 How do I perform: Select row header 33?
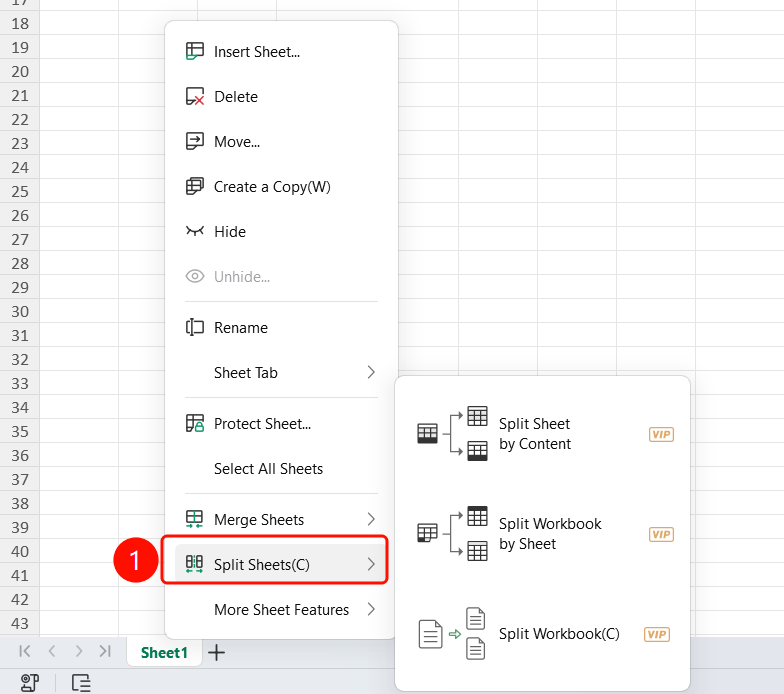[x=20, y=384]
